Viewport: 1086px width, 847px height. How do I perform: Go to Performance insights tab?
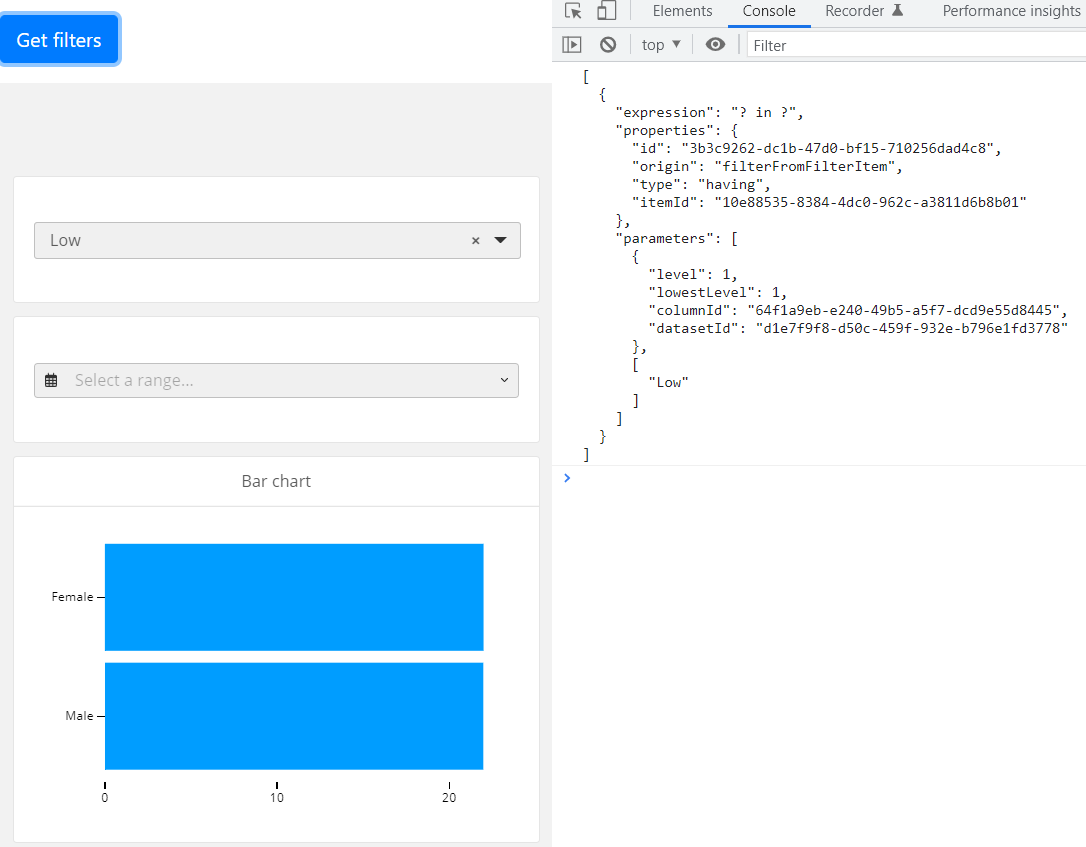pyautogui.click(x=1010, y=11)
